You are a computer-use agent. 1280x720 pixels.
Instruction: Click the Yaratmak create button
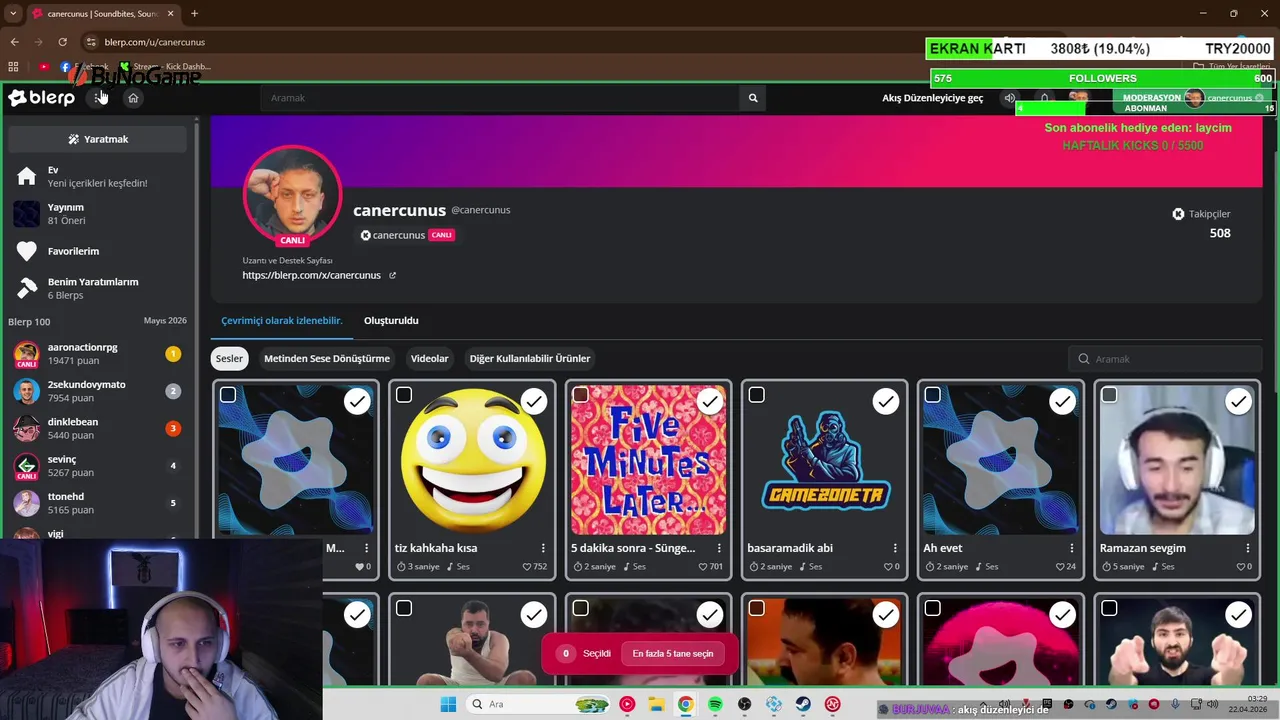point(98,139)
